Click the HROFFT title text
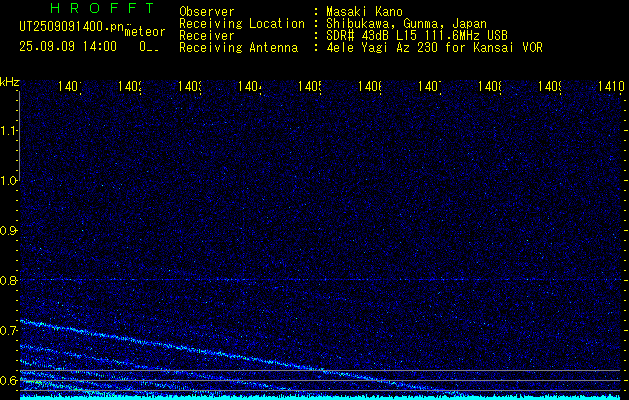Viewport: 629px width, 400px height. pyautogui.click(x=103, y=8)
